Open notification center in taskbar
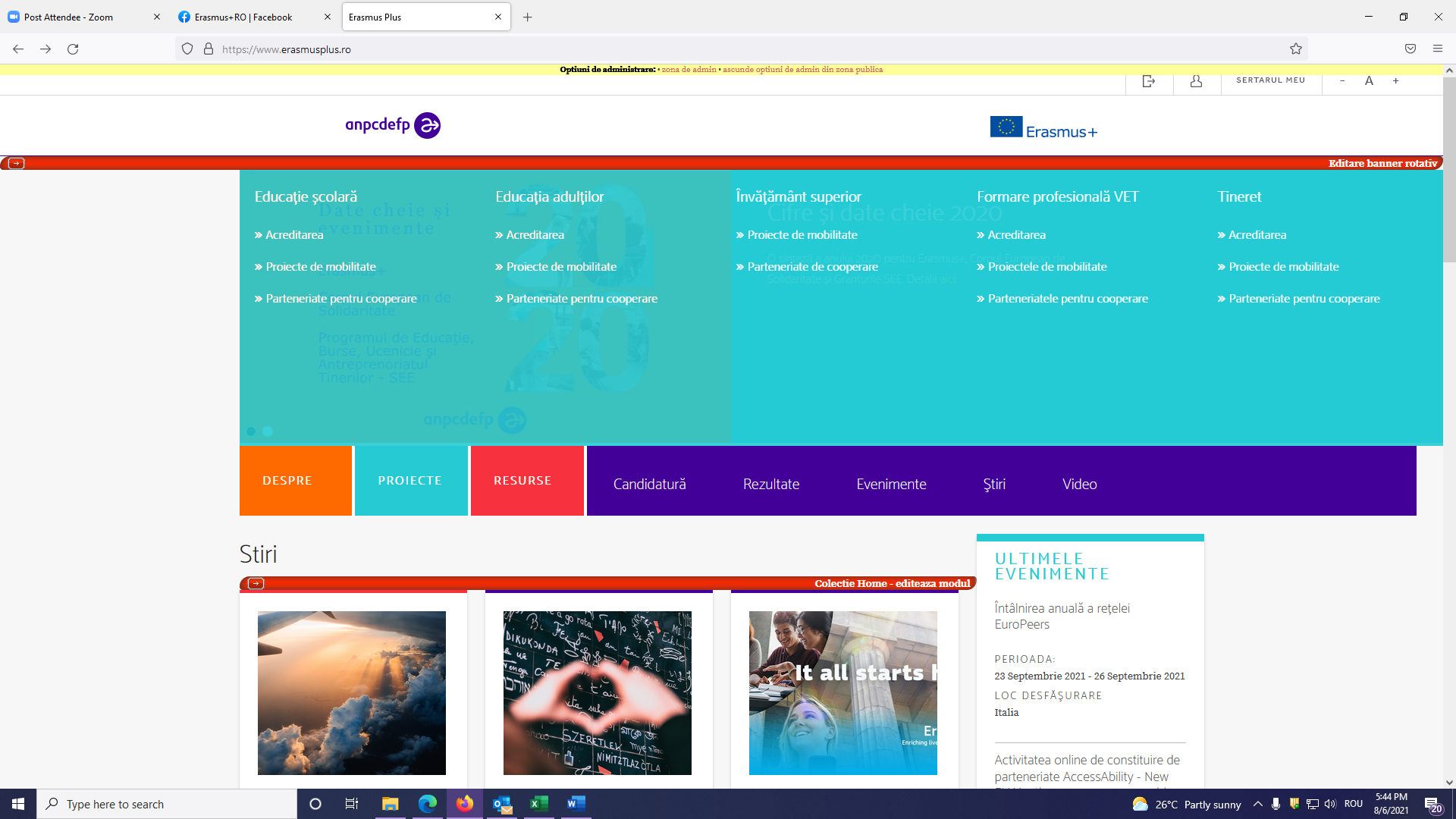The width and height of the screenshot is (1456, 819). [x=1432, y=805]
